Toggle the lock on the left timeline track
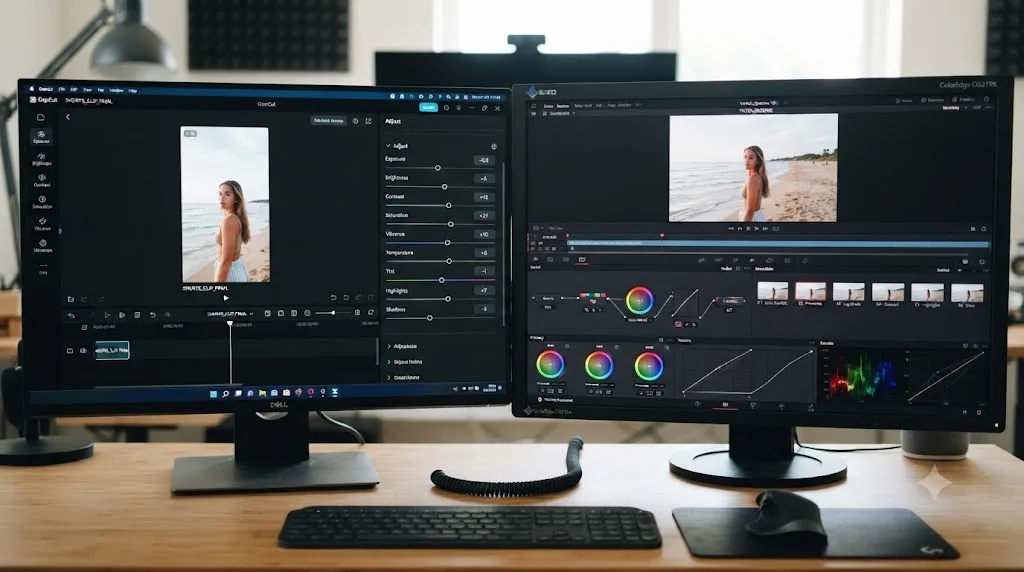 point(70,351)
